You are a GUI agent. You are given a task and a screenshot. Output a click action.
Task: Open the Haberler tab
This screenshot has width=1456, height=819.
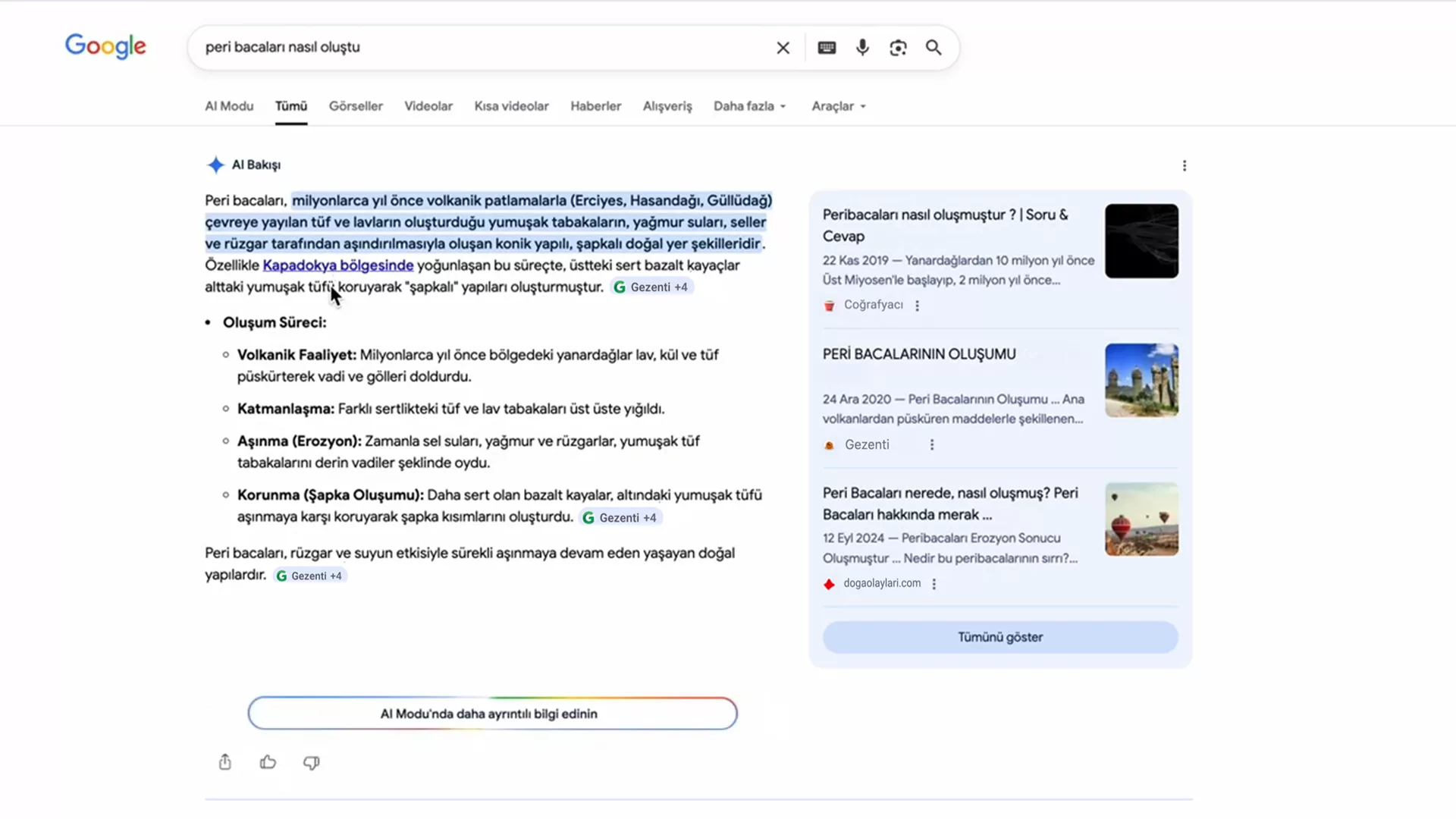coord(595,106)
